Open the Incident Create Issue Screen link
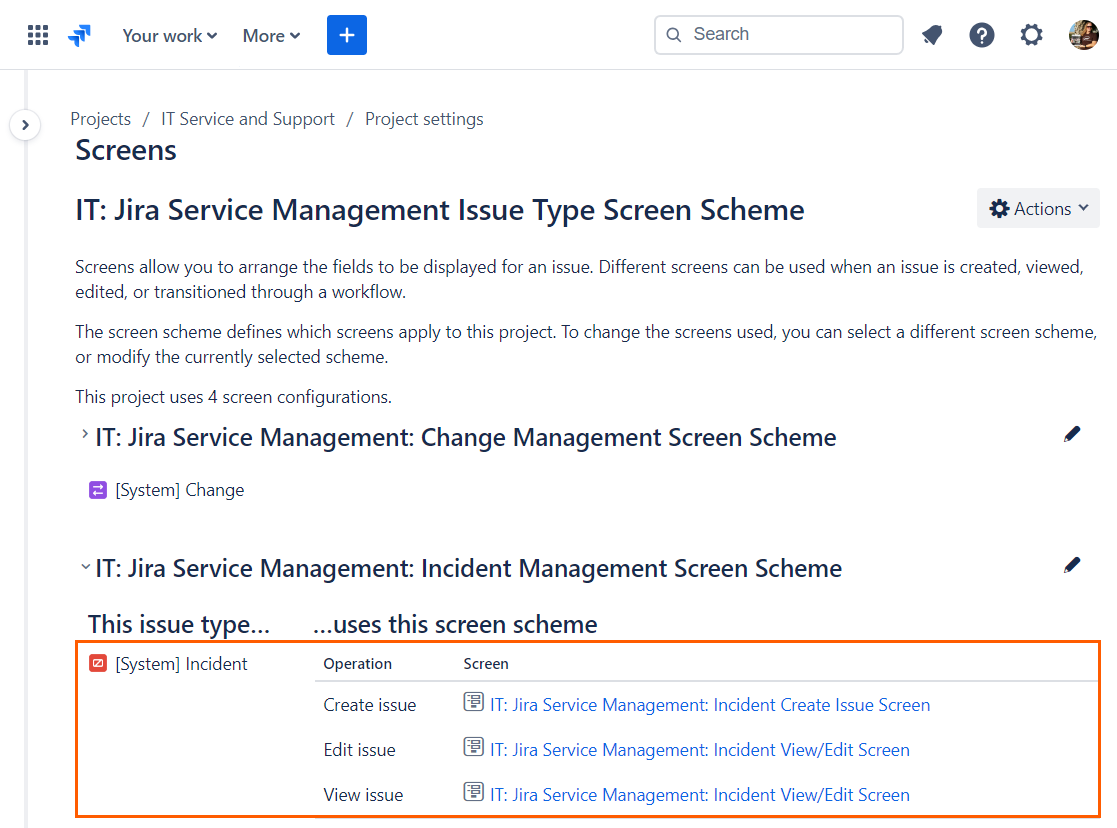Screen dimensions: 1117x828 click(709, 704)
